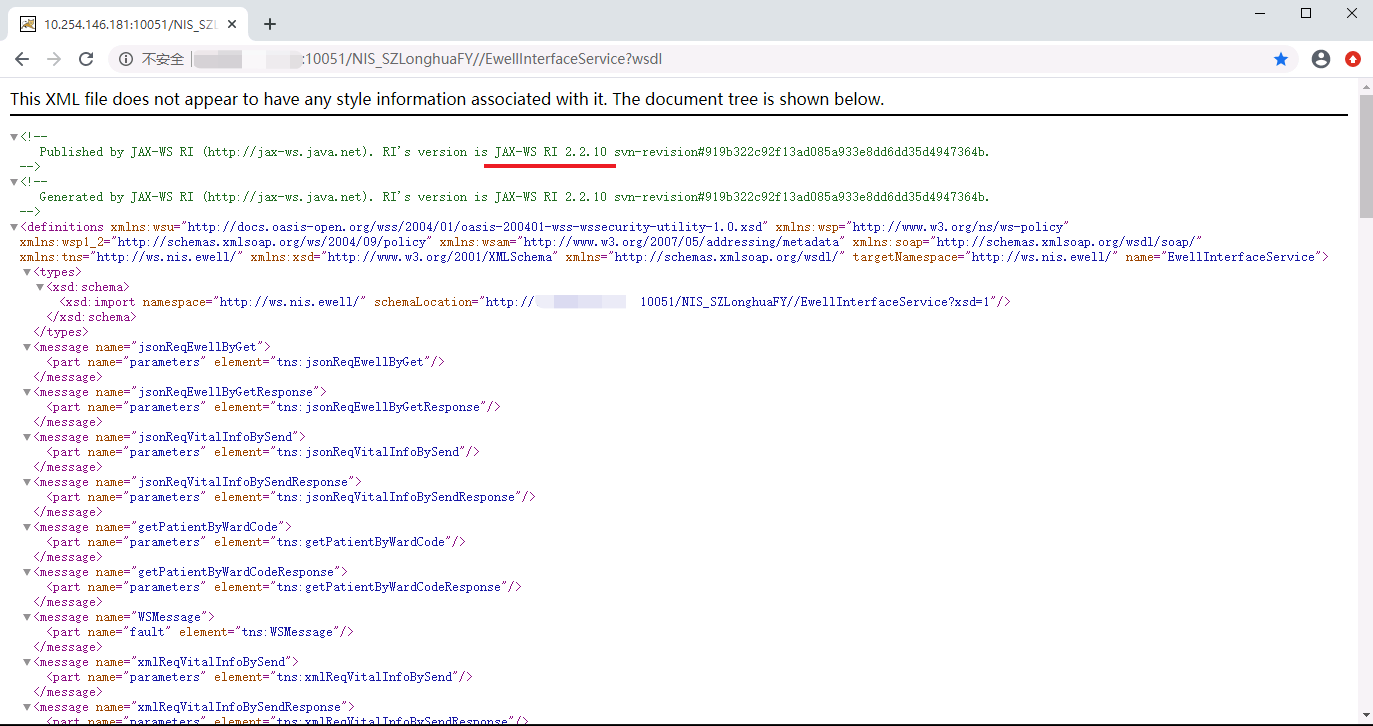1373x726 pixels.
Task: Collapse message getPatientByWardCode
Action: pos(28,527)
